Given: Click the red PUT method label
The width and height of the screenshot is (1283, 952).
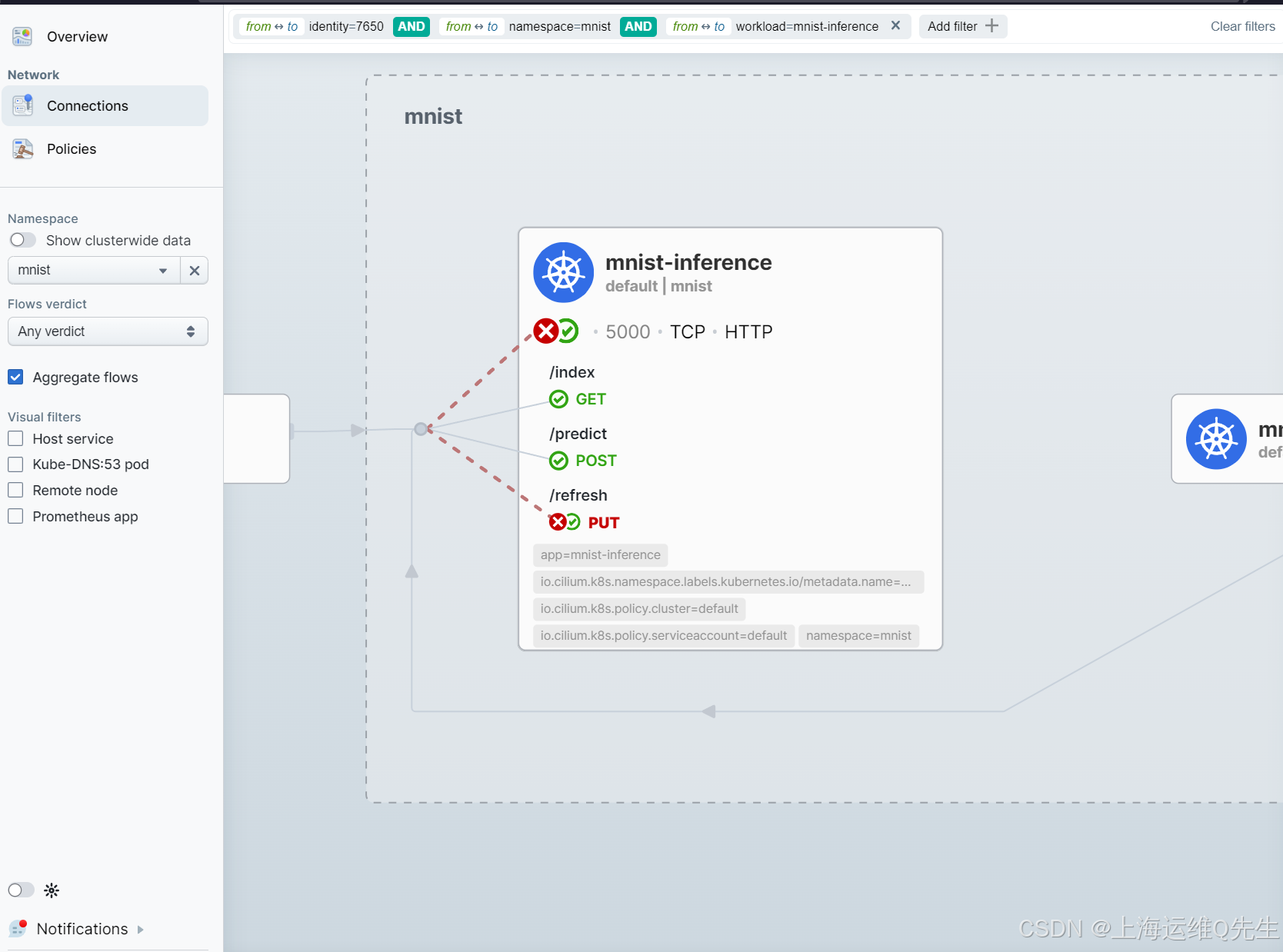Looking at the screenshot, I should point(604,523).
